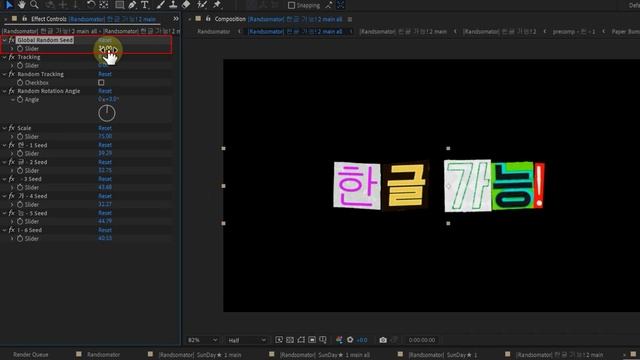Select the Selection arrow tool
640x360 pixels.
coord(9,5)
